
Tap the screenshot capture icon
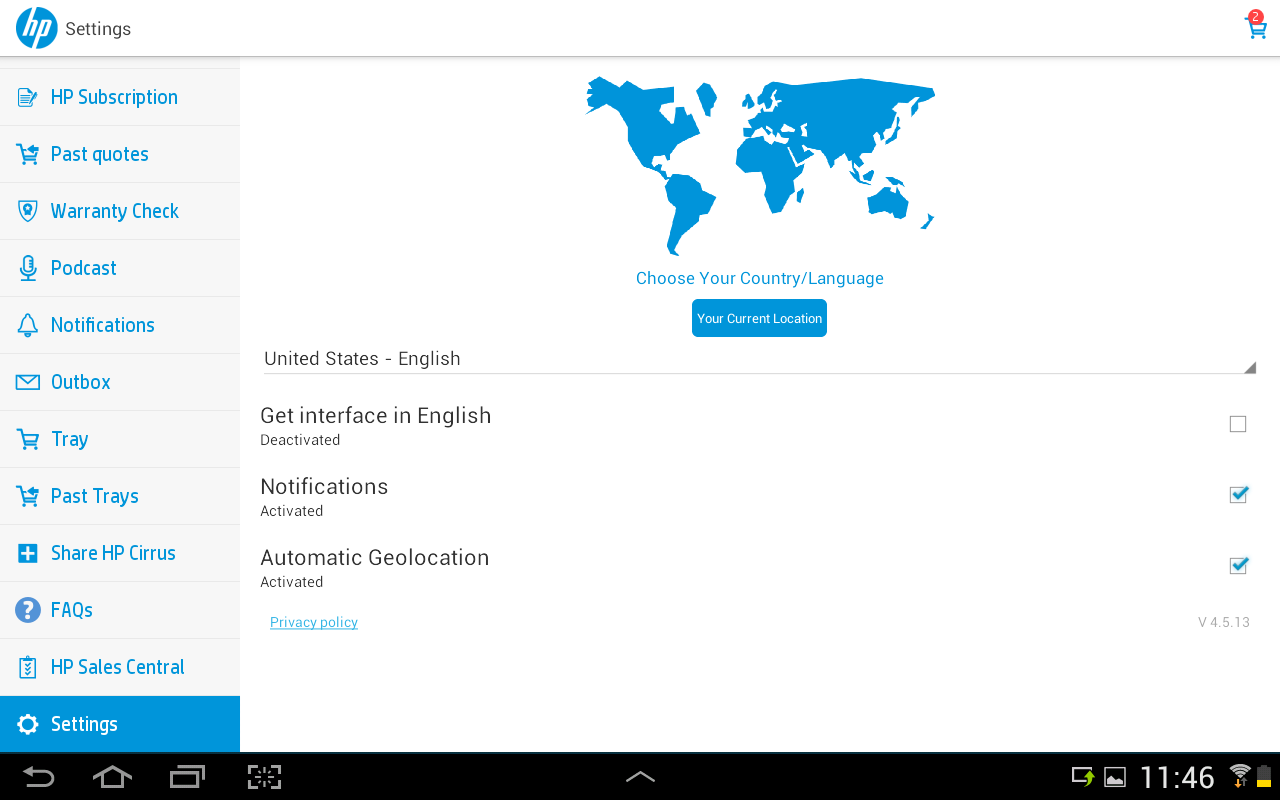pos(264,777)
